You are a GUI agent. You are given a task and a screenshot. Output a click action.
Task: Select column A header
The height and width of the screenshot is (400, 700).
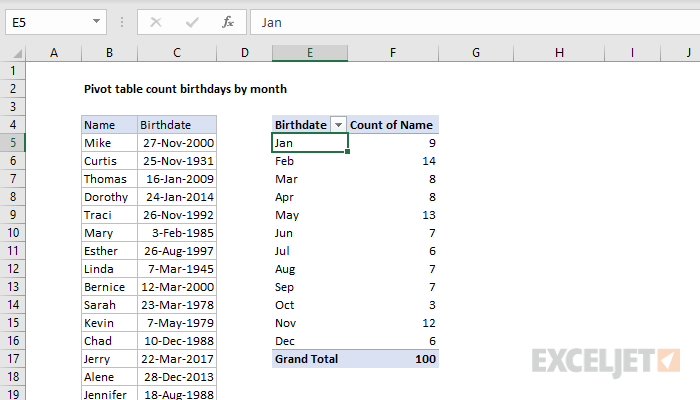pos(54,53)
